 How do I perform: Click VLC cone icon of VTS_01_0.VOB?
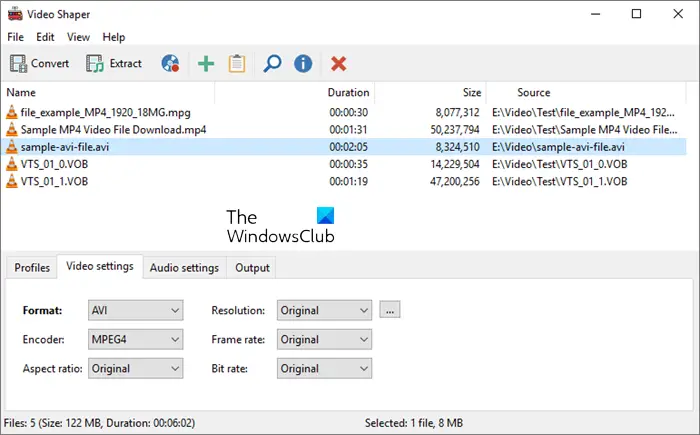12,164
